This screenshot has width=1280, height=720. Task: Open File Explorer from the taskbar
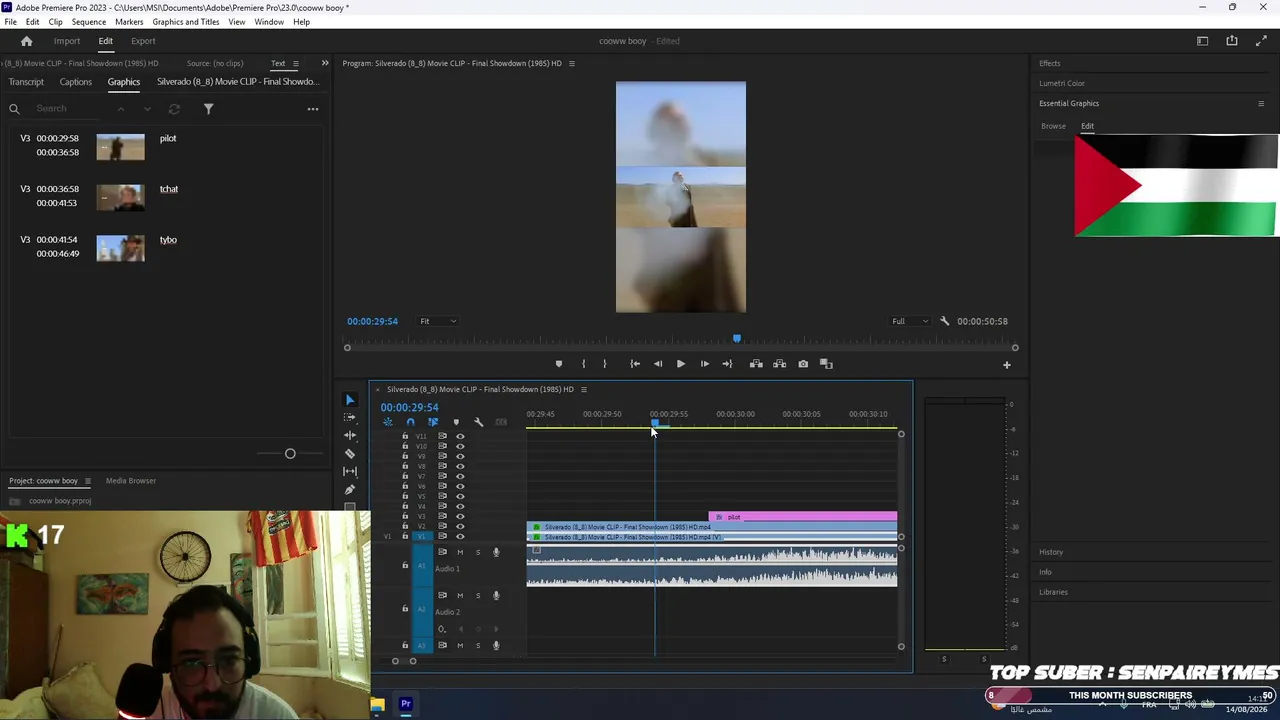point(377,704)
